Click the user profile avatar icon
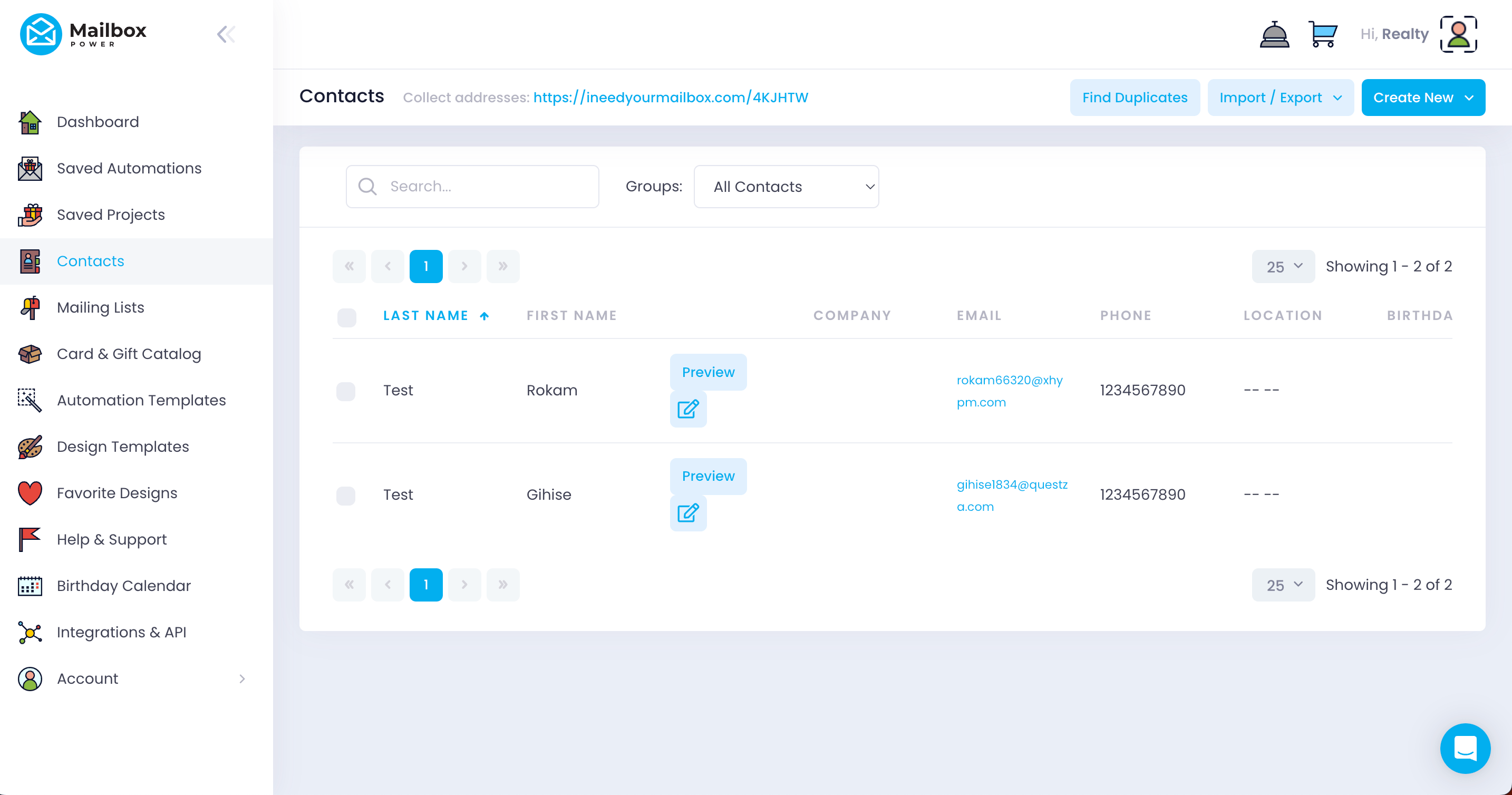 (1458, 34)
